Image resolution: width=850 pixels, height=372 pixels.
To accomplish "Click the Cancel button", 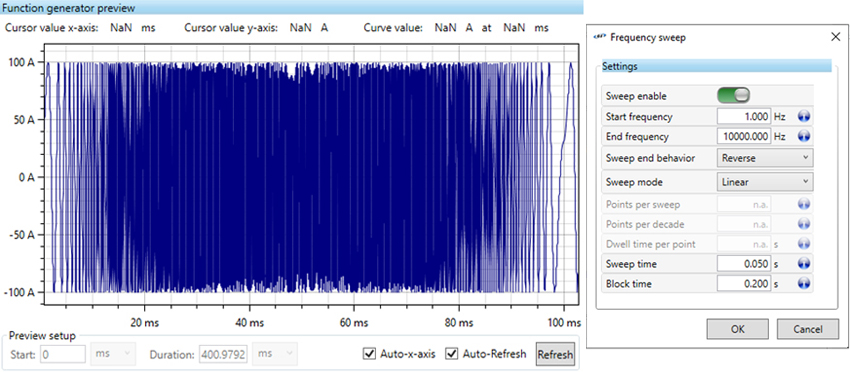I will (x=808, y=329).
